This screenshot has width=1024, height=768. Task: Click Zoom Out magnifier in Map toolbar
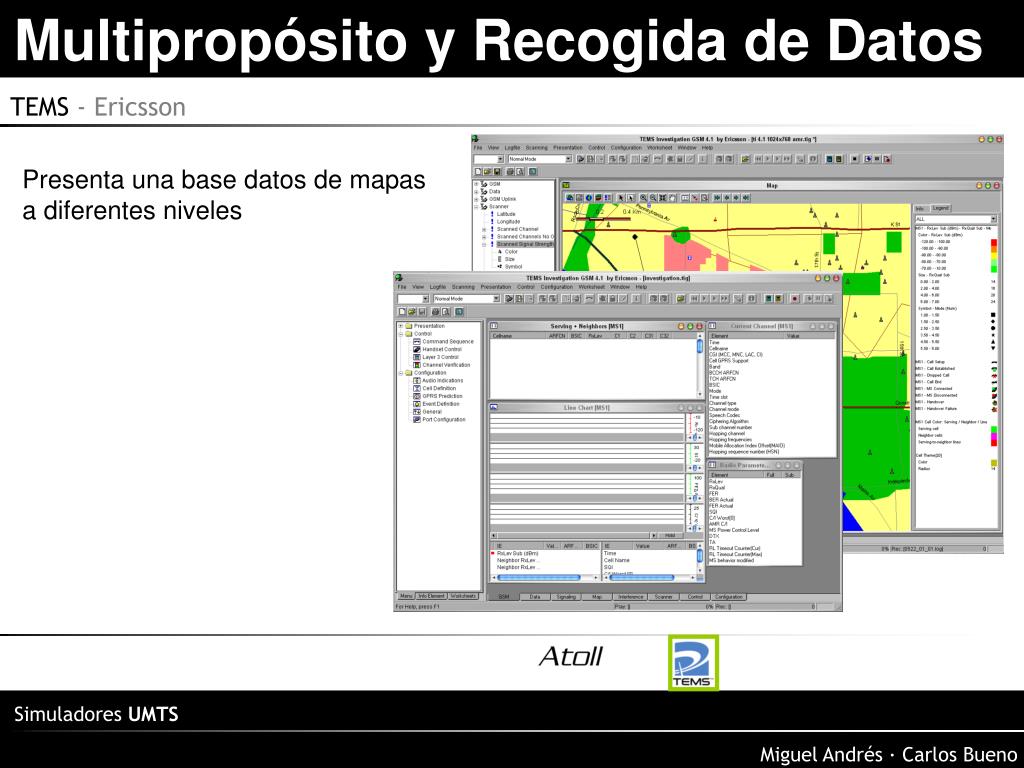coord(653,197)
